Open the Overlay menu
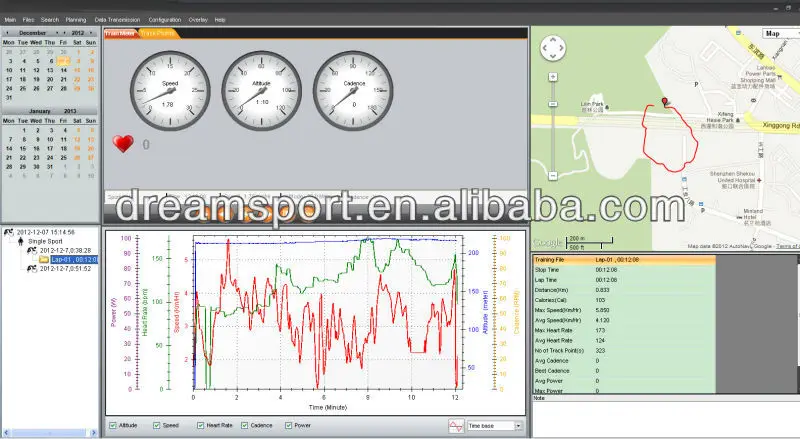Screen dimensions: 800x439 click(x=198, y=20)
